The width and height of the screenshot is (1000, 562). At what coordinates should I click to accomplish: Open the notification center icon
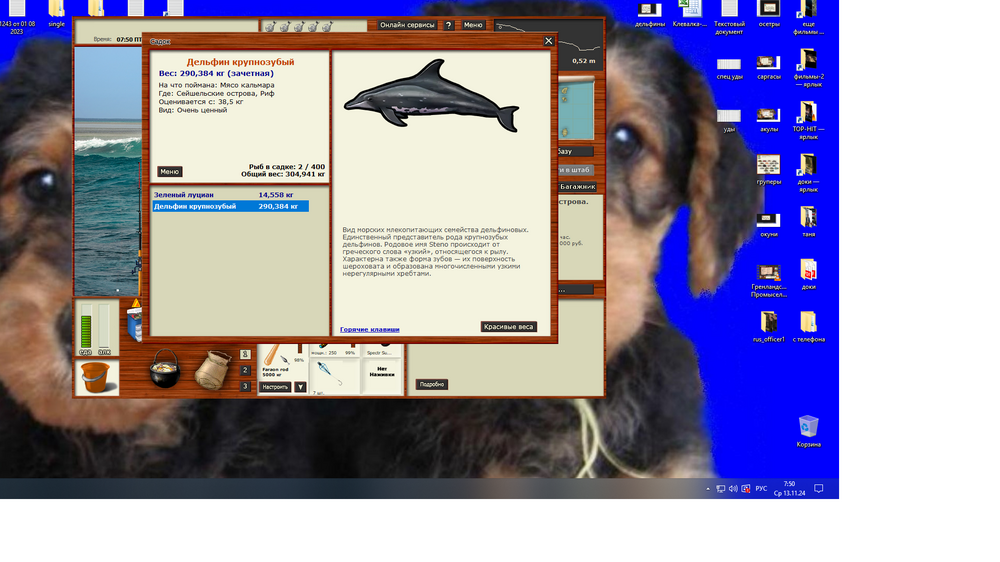(819, 489)
